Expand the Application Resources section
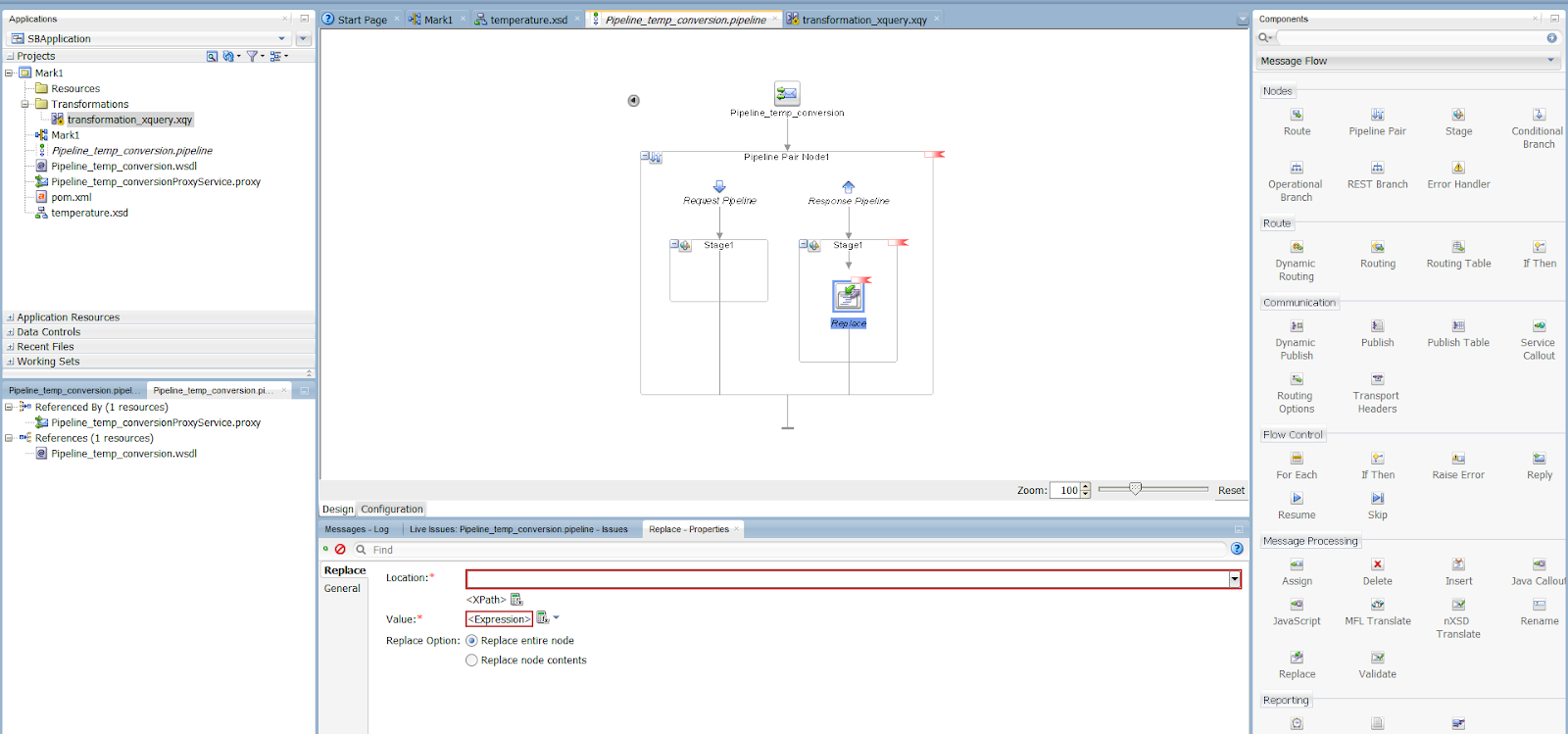This screenshot has height=734, width=1568. point(11,318)
